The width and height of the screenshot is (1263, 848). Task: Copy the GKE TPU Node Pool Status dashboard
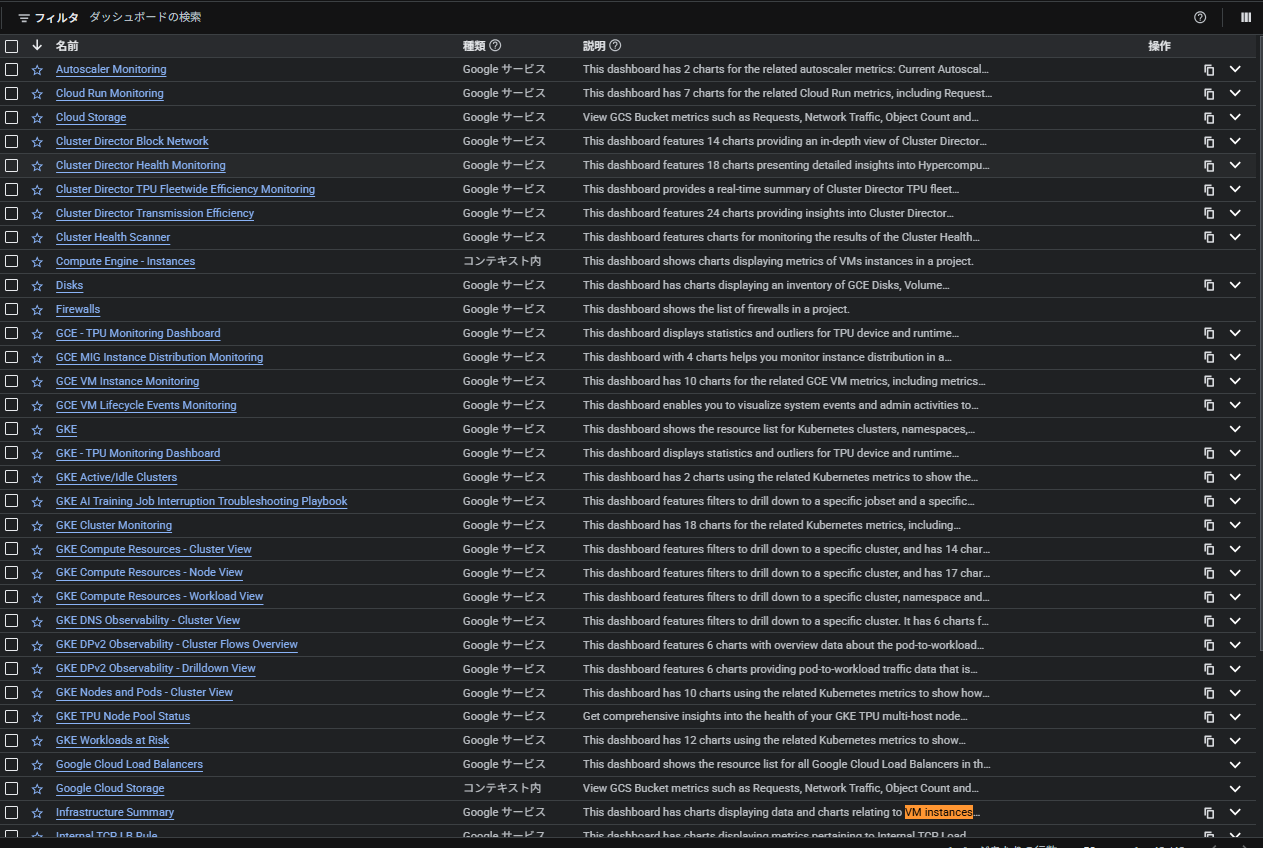1209,717
